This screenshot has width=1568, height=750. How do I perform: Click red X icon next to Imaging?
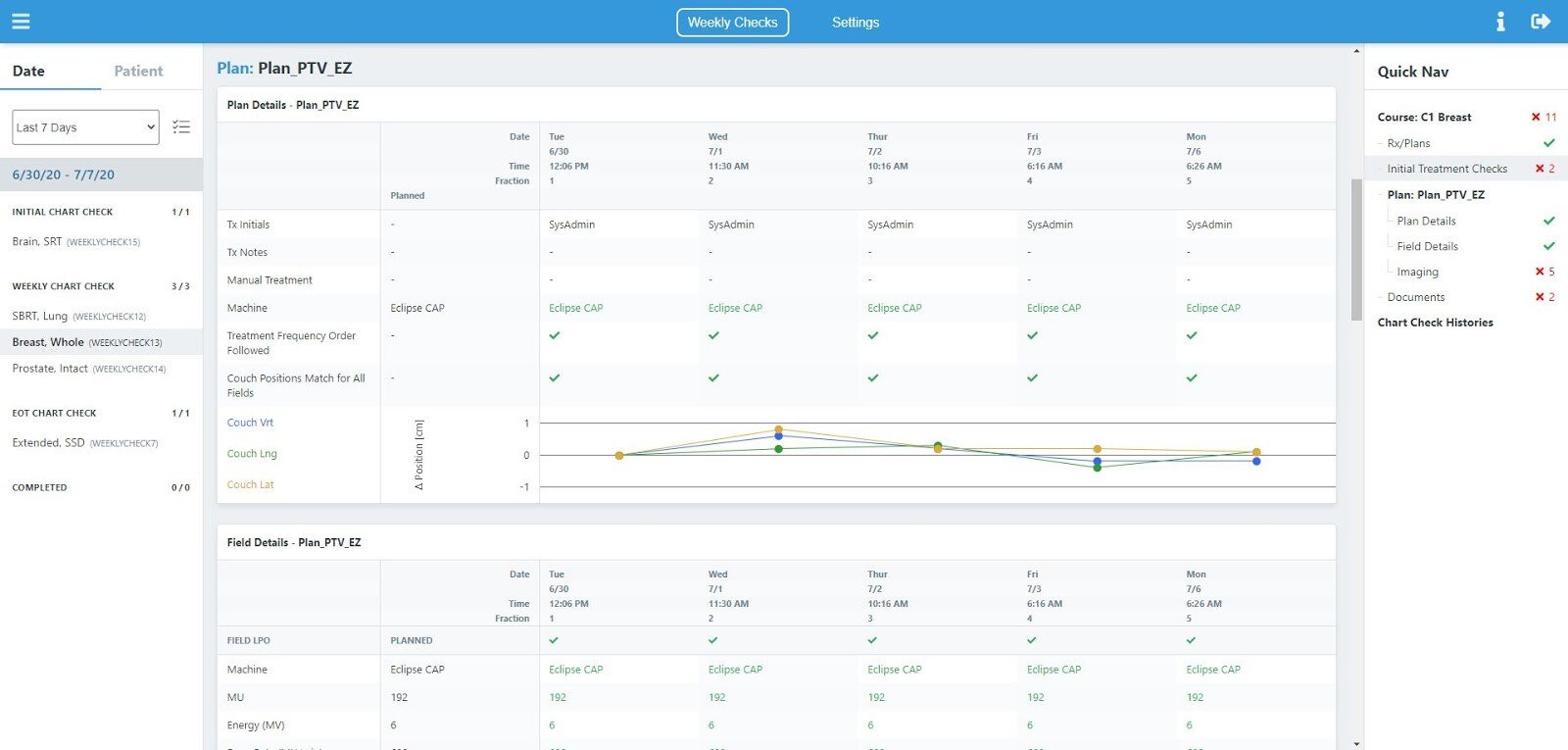pos(1540,272)
